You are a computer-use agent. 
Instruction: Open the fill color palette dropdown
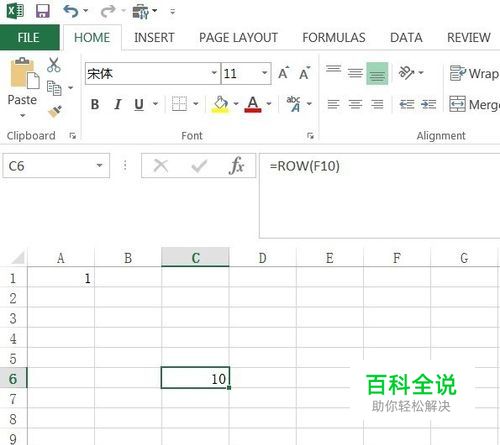[236, 104]
